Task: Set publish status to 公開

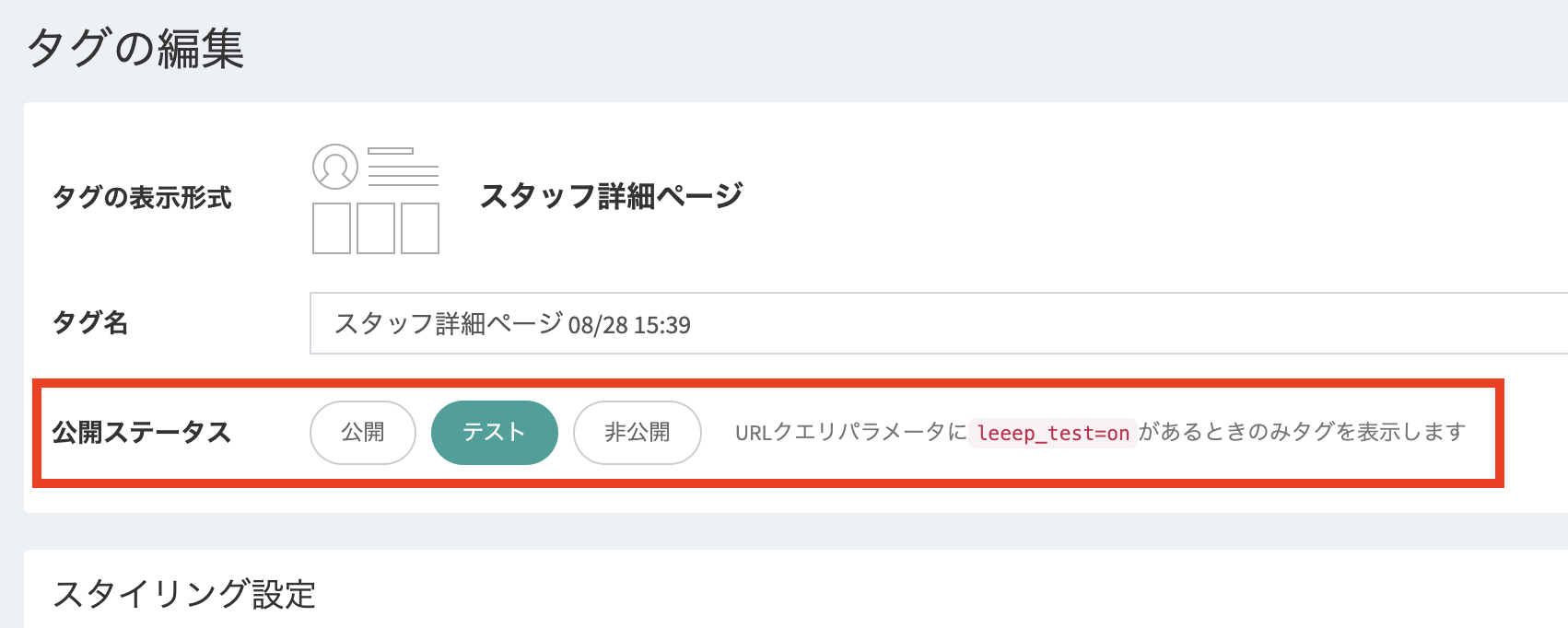Action: 363,433
